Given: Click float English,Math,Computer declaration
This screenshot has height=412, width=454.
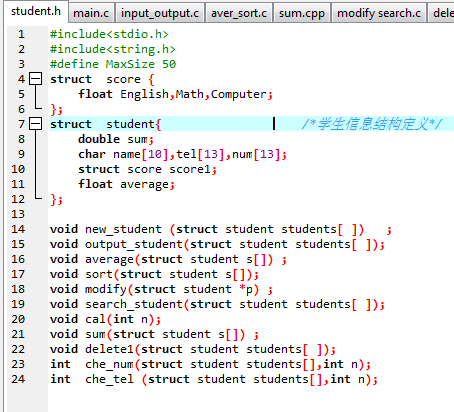Looking at the screenshot, I should 175,94.
